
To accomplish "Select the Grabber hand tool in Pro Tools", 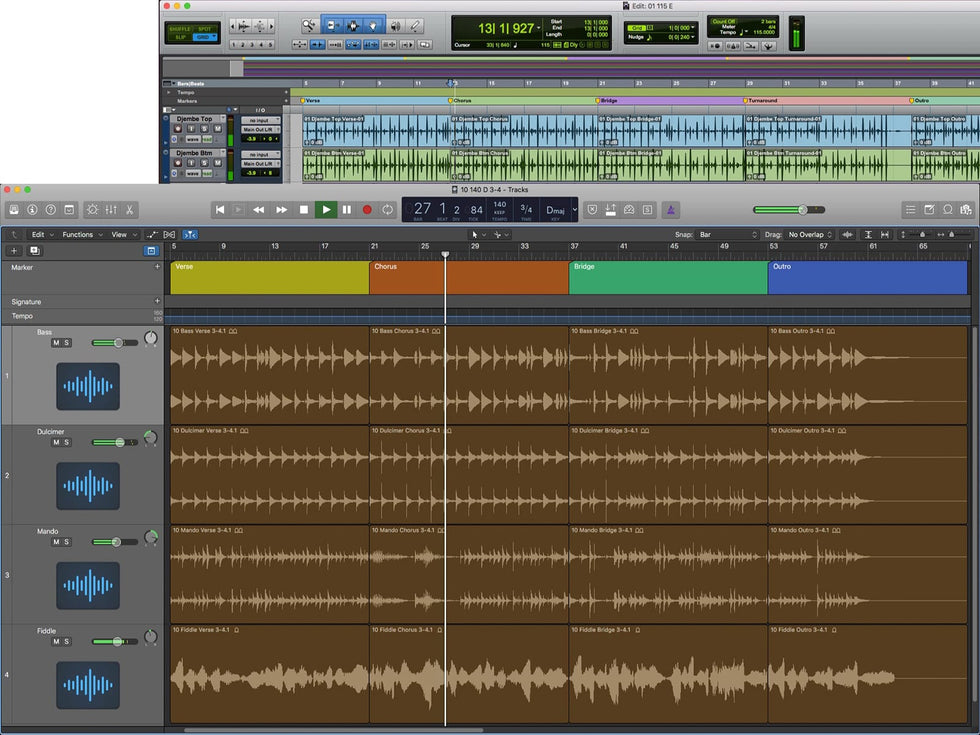I will coord(373,25).
